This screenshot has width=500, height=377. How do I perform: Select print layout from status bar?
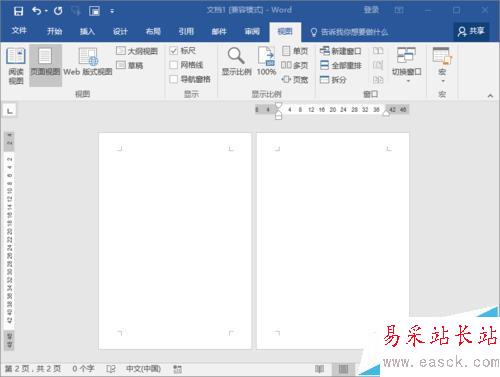tap(343, 369)
